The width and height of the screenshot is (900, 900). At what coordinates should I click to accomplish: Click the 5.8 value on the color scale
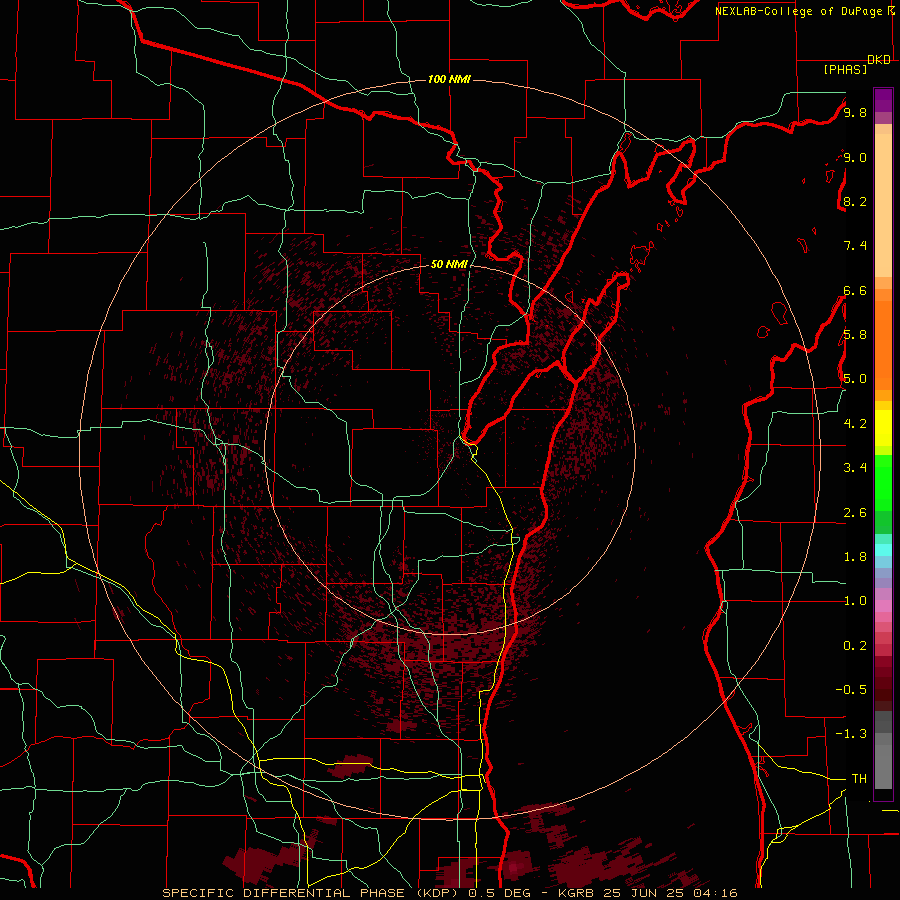pos(855,335)
